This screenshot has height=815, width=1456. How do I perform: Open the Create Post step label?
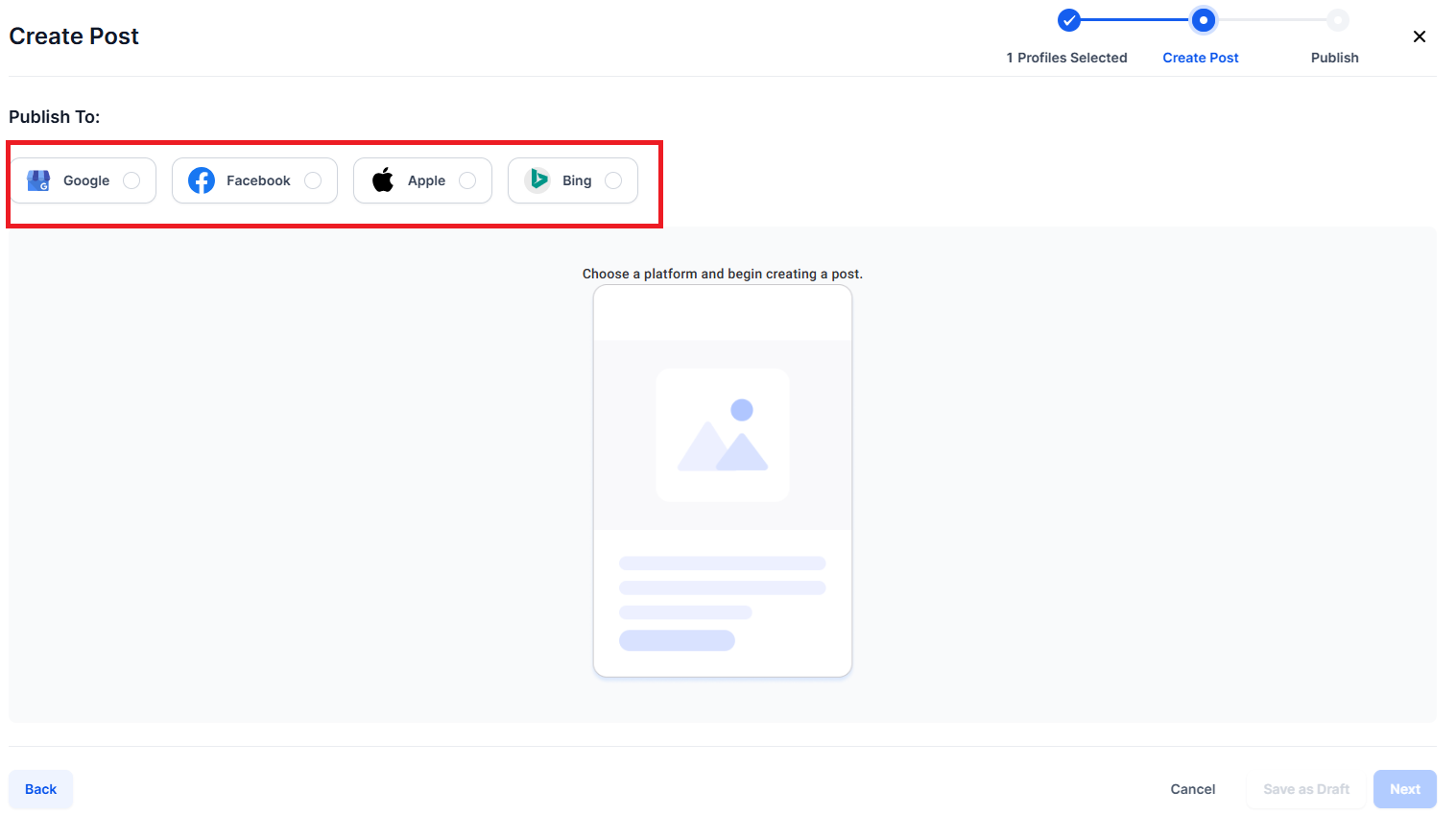[1201, 58]
